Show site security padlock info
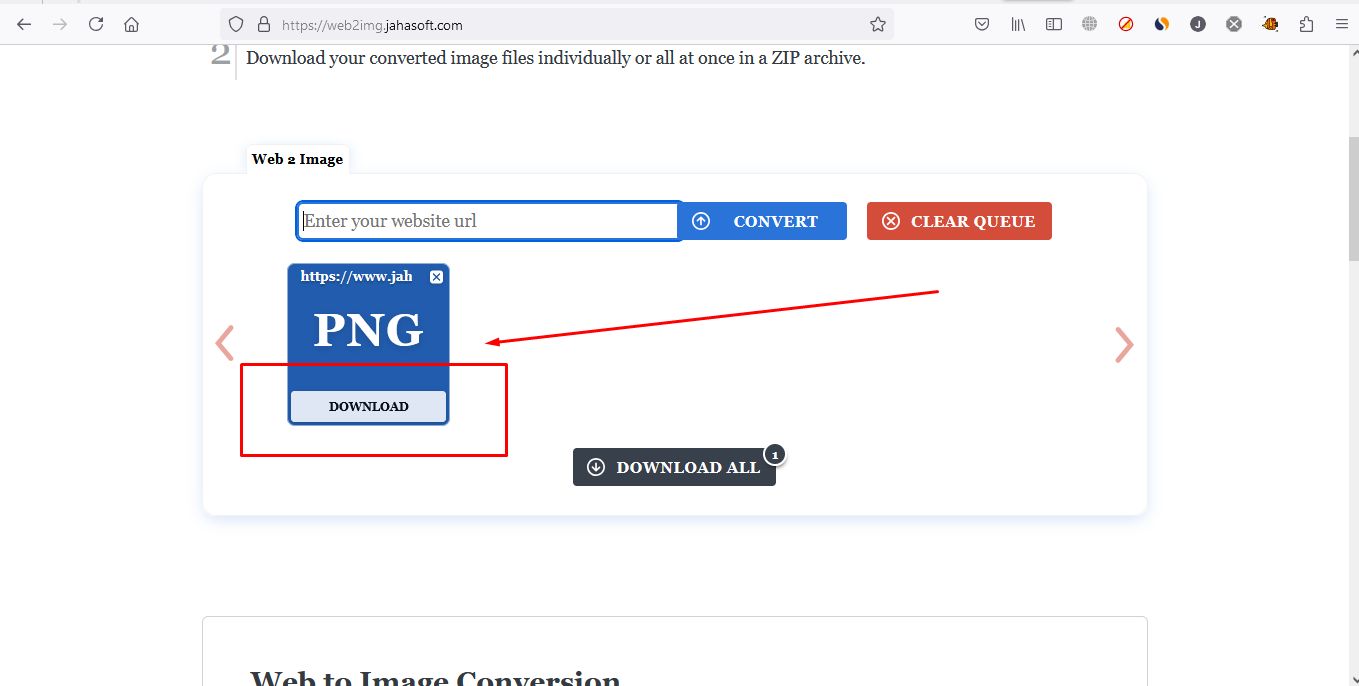 pos(264,24)
